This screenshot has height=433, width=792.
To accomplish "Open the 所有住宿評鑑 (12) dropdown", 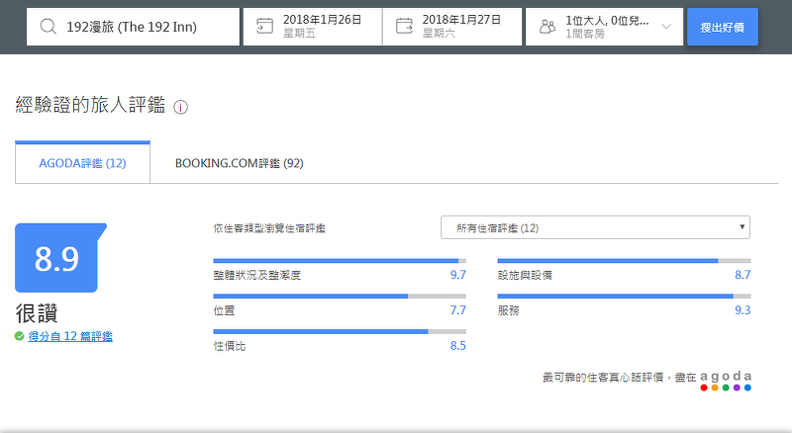I will (595, 227).
